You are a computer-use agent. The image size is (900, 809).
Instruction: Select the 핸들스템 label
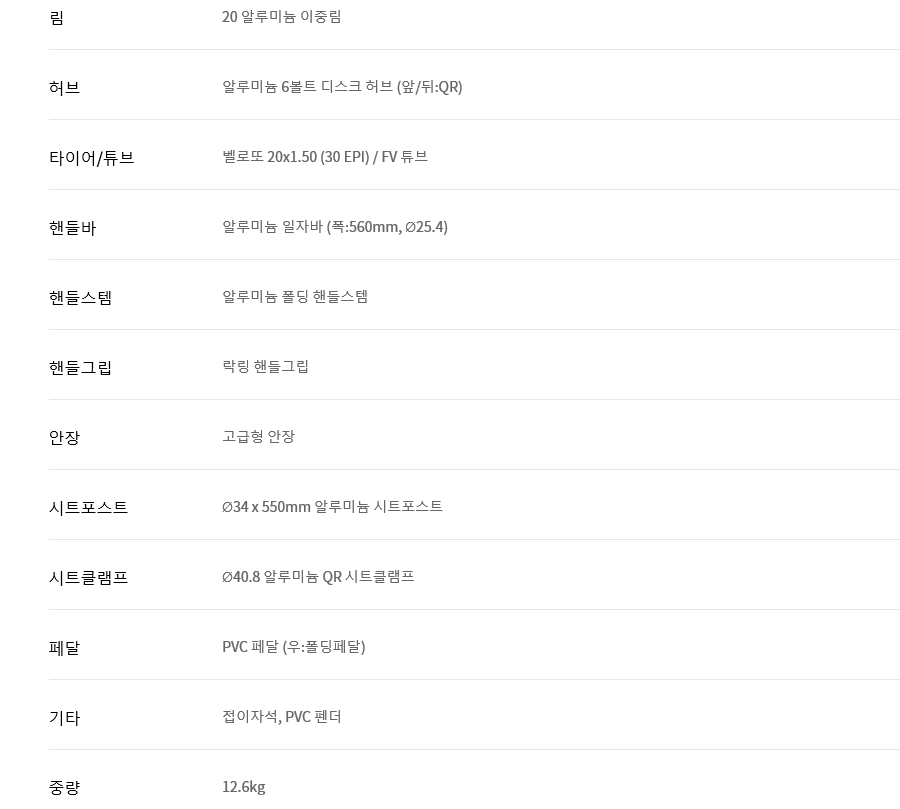coord(80,298)
